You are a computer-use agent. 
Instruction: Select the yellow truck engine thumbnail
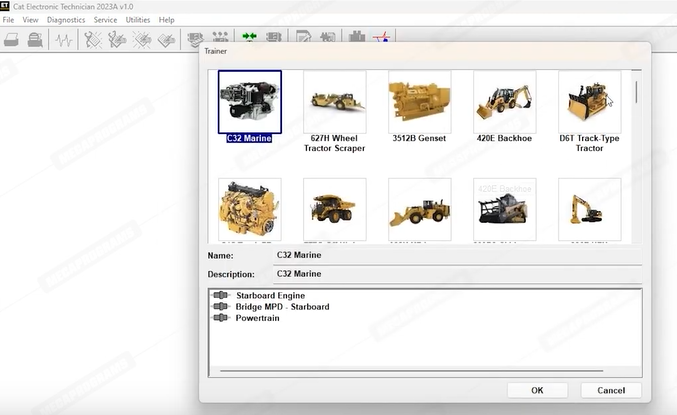click(250, 209)
